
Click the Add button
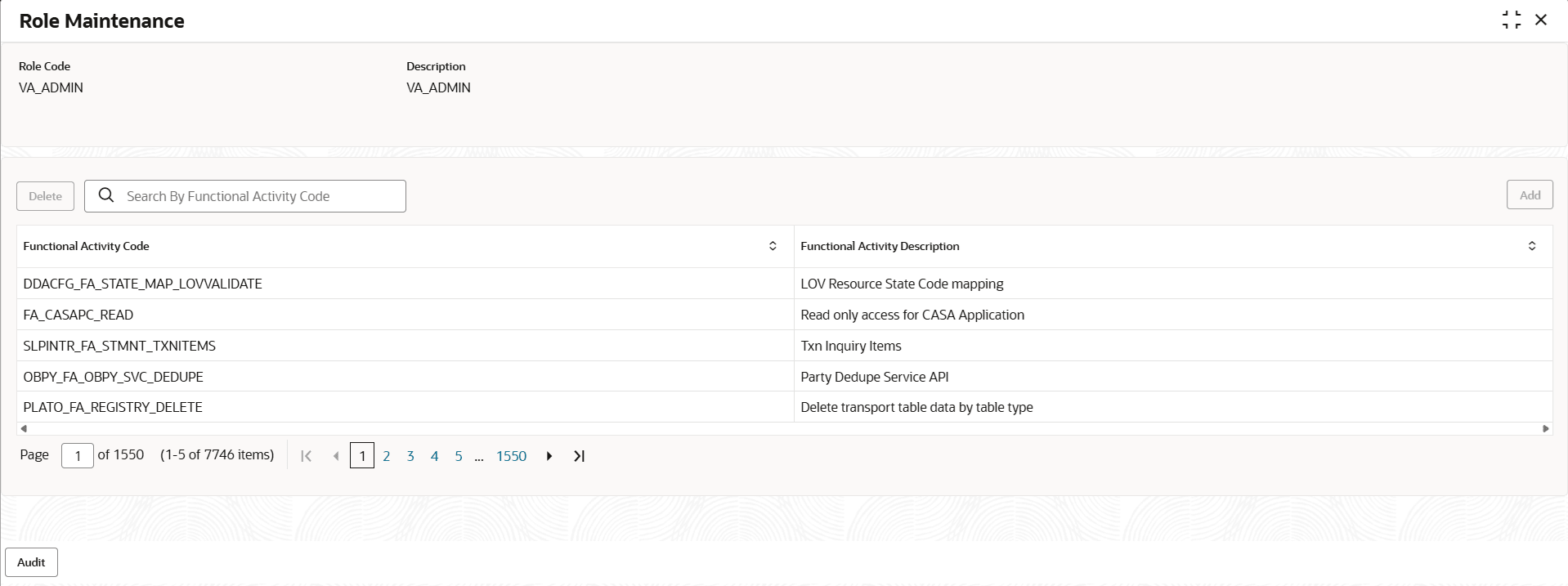pyautogui.click(x=1530, y=195)
